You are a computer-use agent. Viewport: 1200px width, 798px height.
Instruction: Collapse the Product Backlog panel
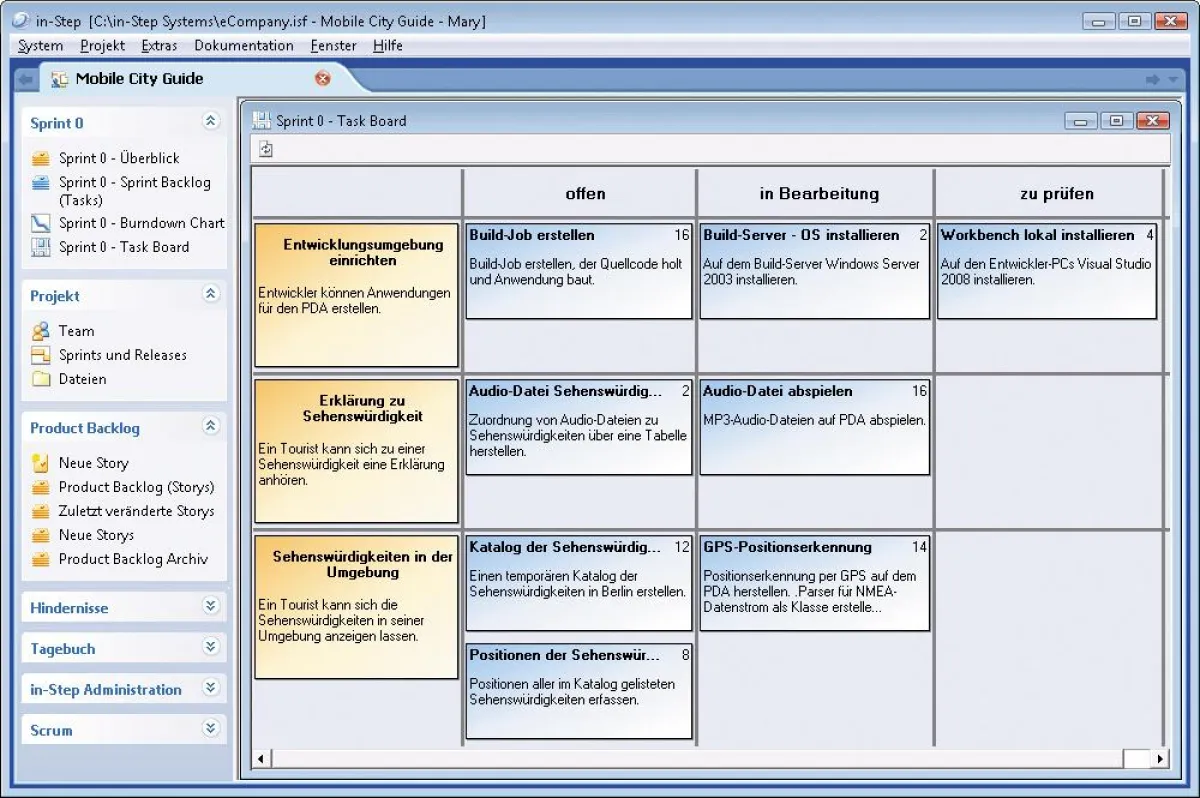pos(210,427)
